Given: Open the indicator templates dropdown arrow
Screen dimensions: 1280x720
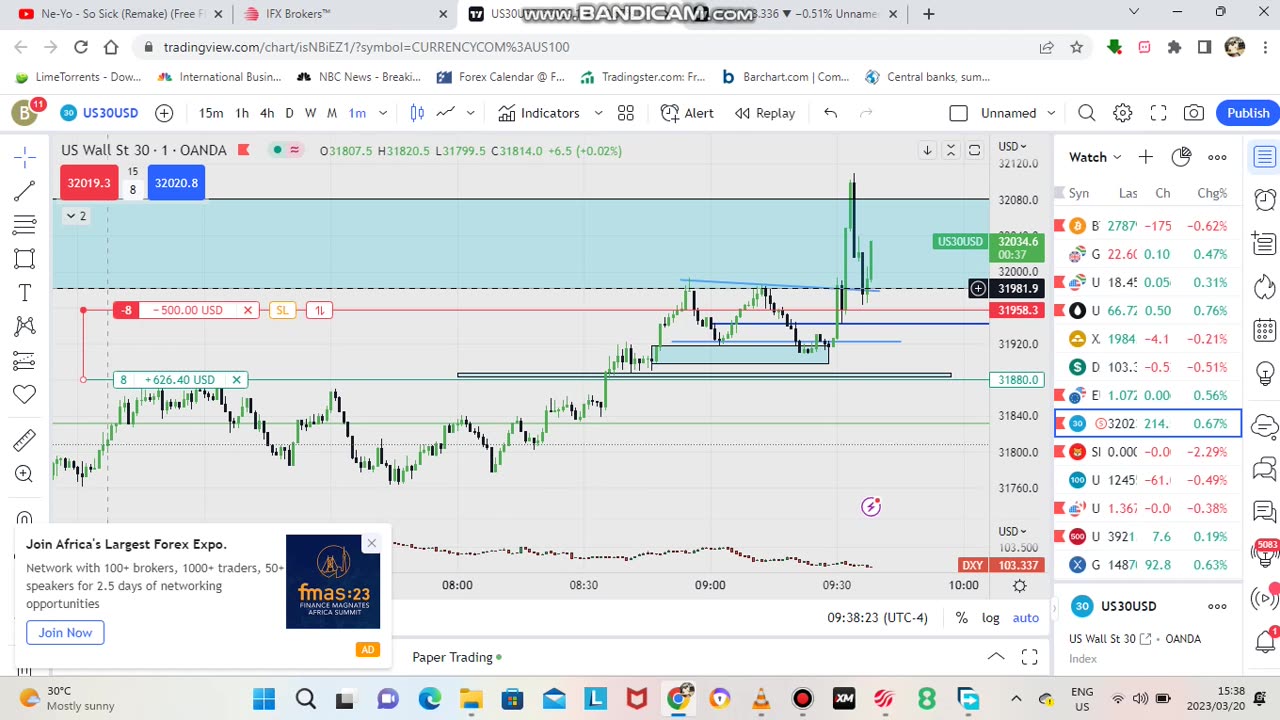Looking at the screenshot, I should click(598, 113).
